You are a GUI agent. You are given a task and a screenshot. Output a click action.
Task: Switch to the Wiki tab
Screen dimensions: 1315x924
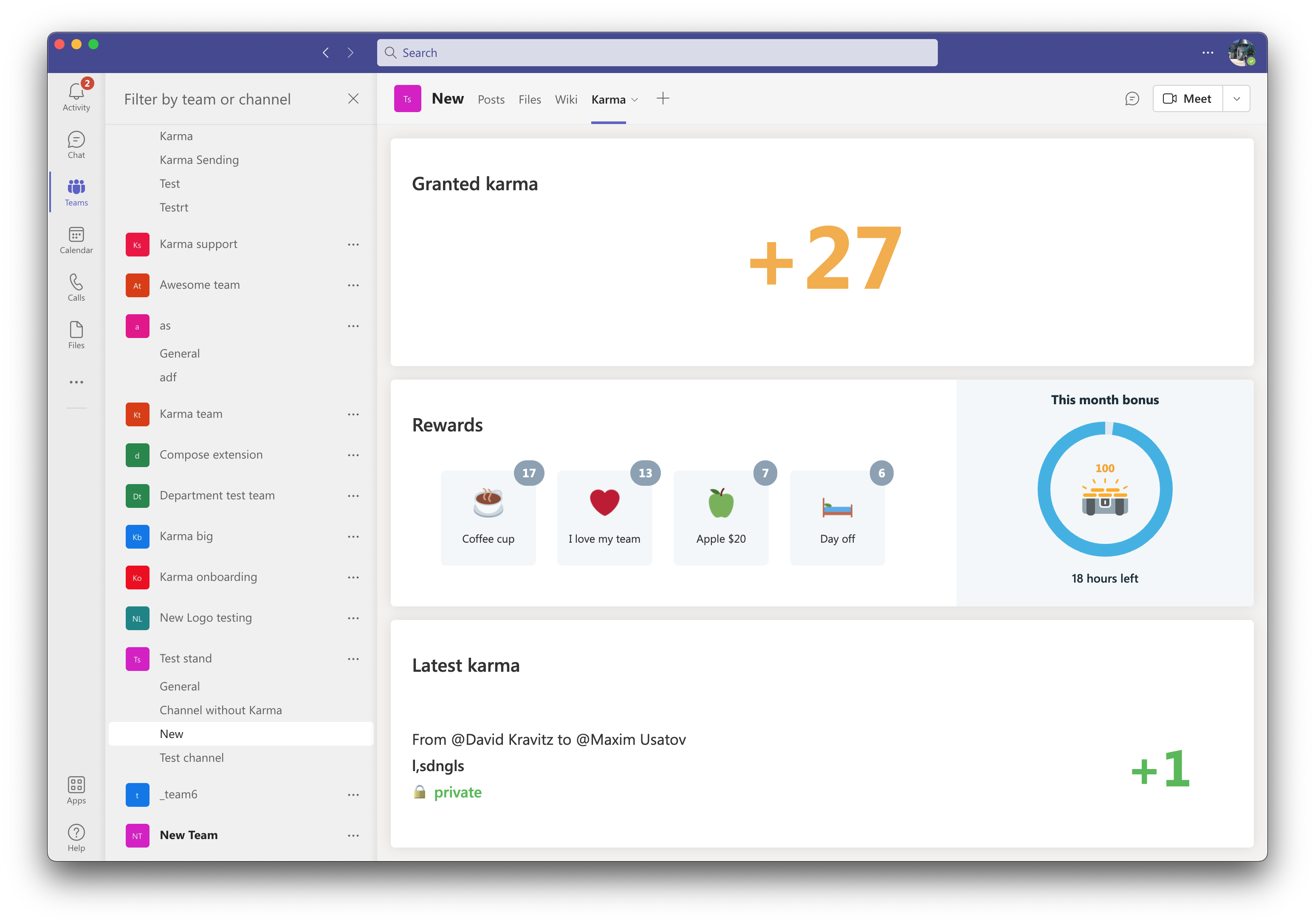(566, 100)
